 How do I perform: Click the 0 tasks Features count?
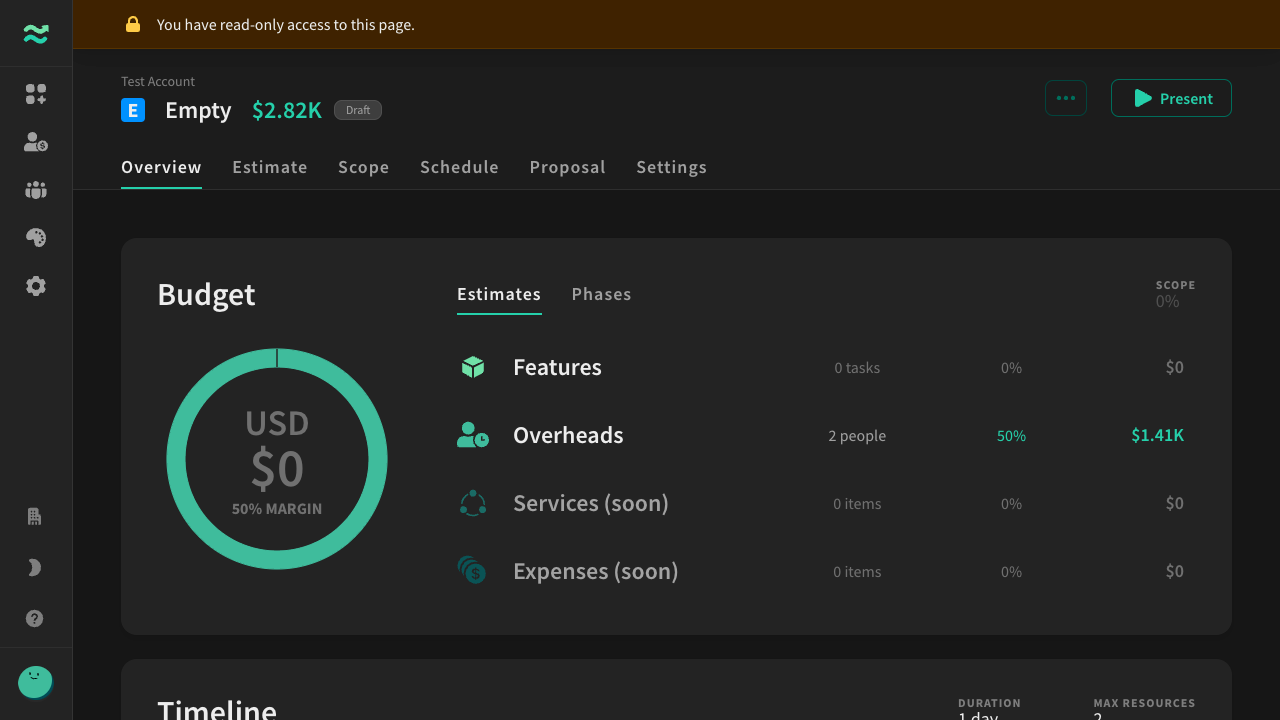(857, 368)
